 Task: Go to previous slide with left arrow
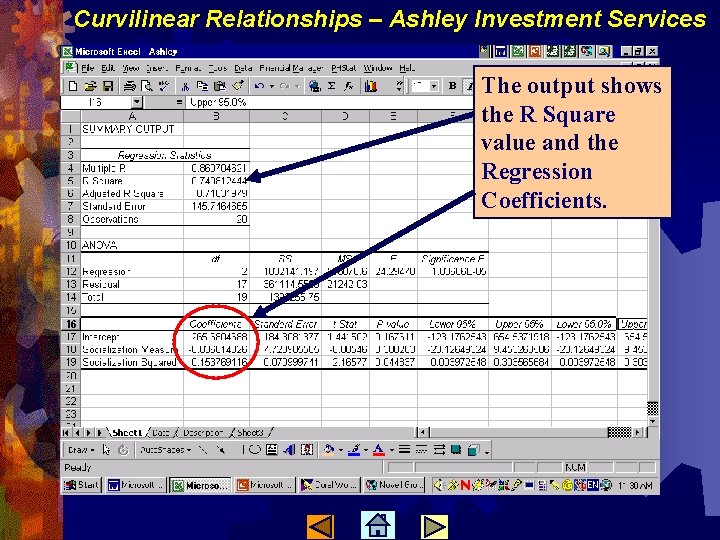320,525
